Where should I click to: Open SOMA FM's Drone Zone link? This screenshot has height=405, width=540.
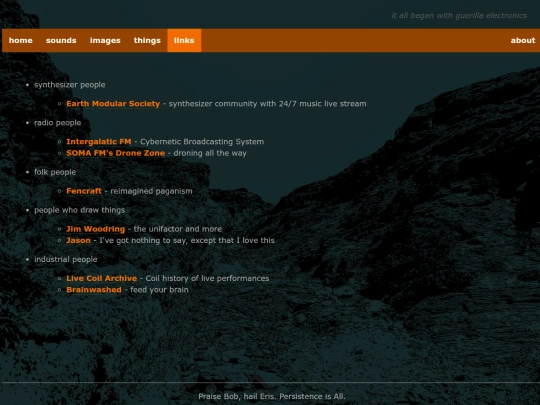[115, 153]
